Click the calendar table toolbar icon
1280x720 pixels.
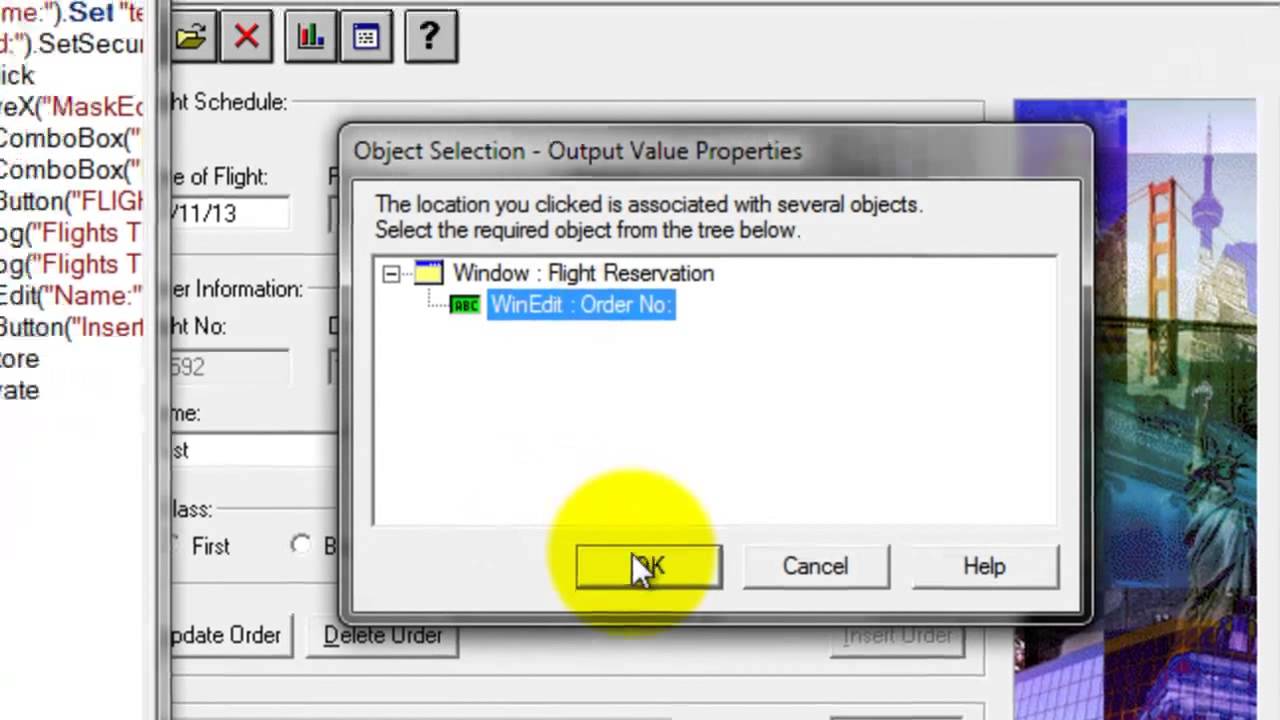pyautogui.click(x=366, y=38)
